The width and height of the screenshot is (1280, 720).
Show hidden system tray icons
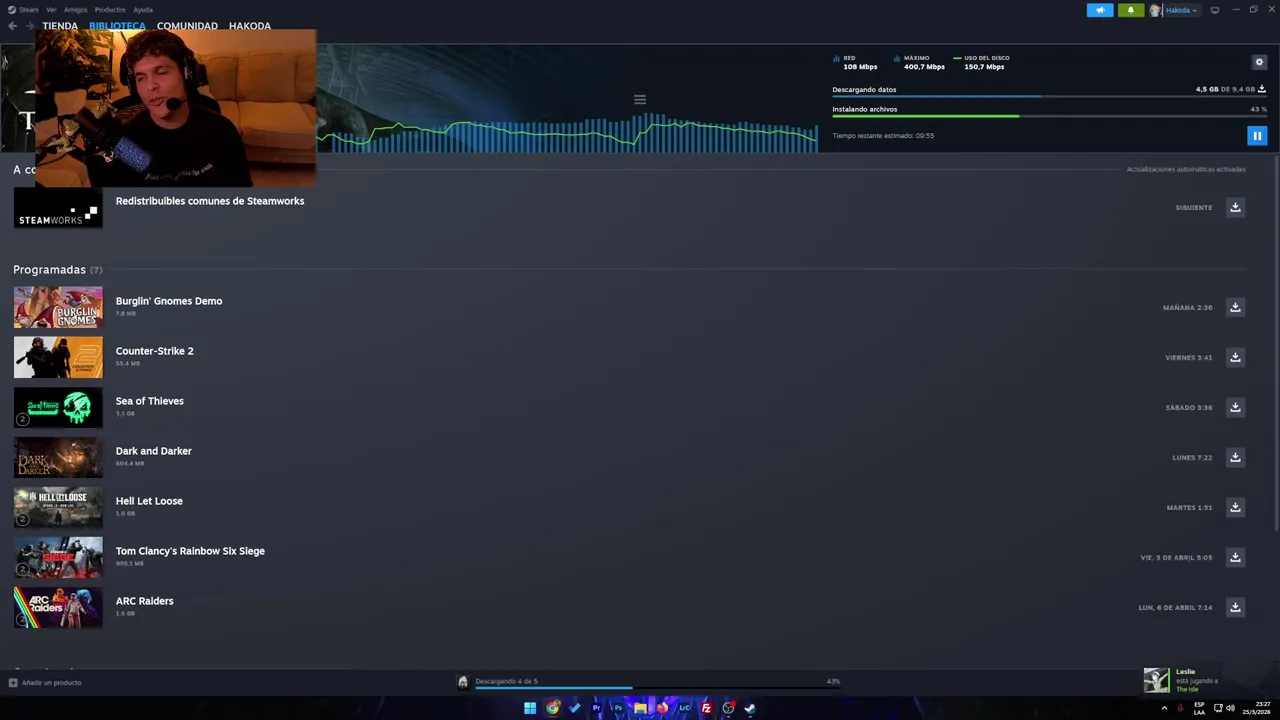1164,708
